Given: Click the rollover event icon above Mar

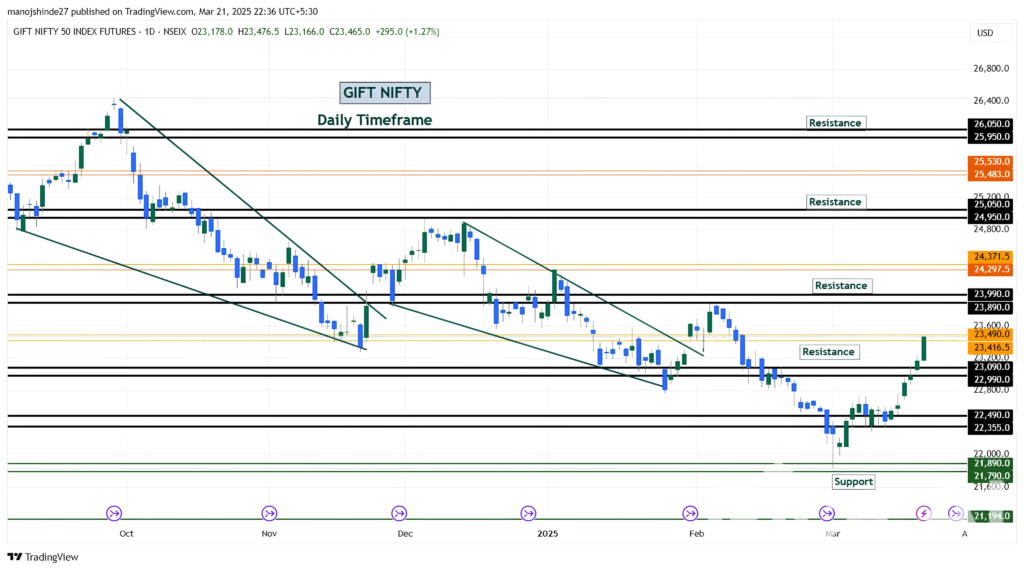Looking at the screenshot, I should 827,514.
